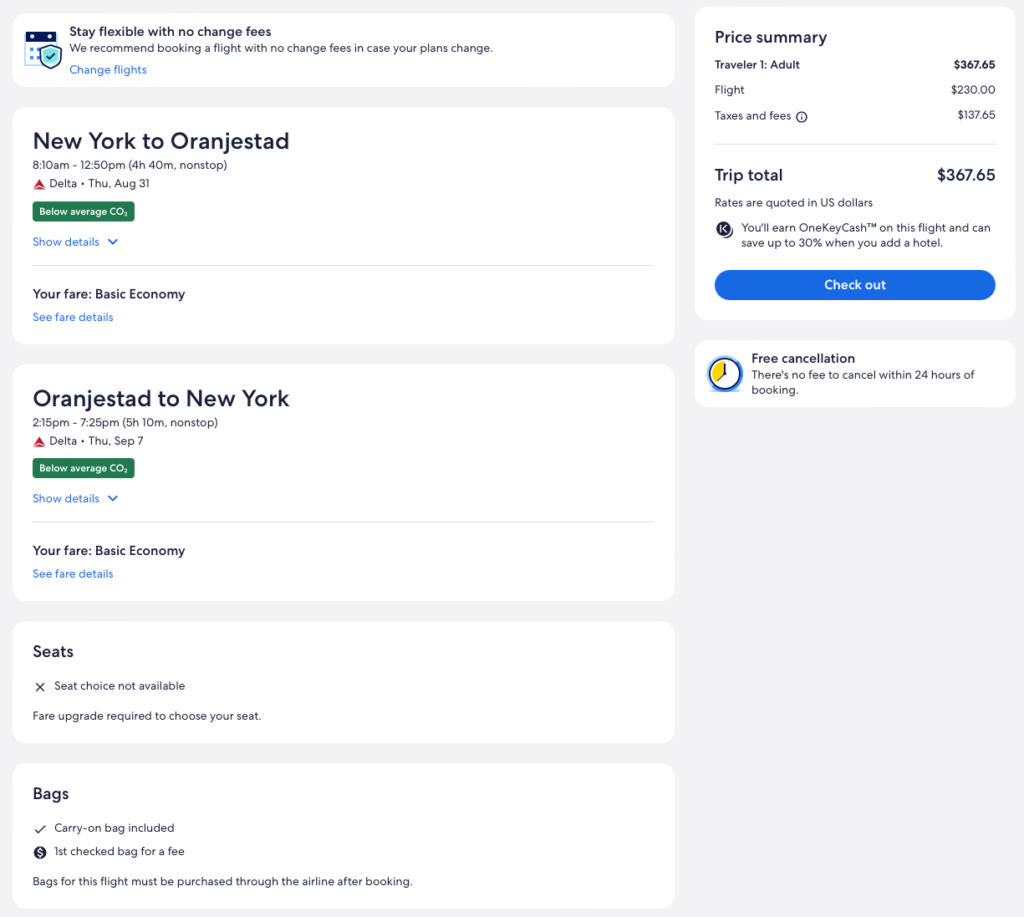Click the Delta logo for New York departure
The height and width of the screenshot is (917, 1024).
(x=40, y=184)
